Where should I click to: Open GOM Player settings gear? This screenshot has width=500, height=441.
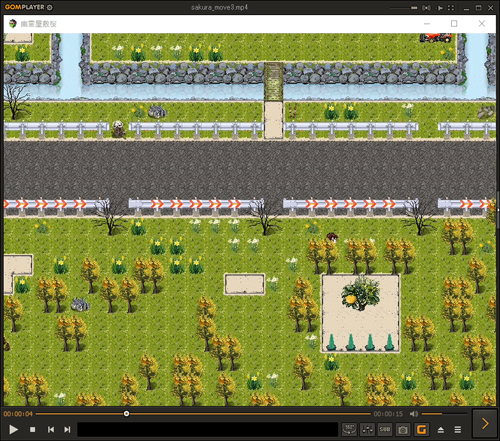coord(50,7)
